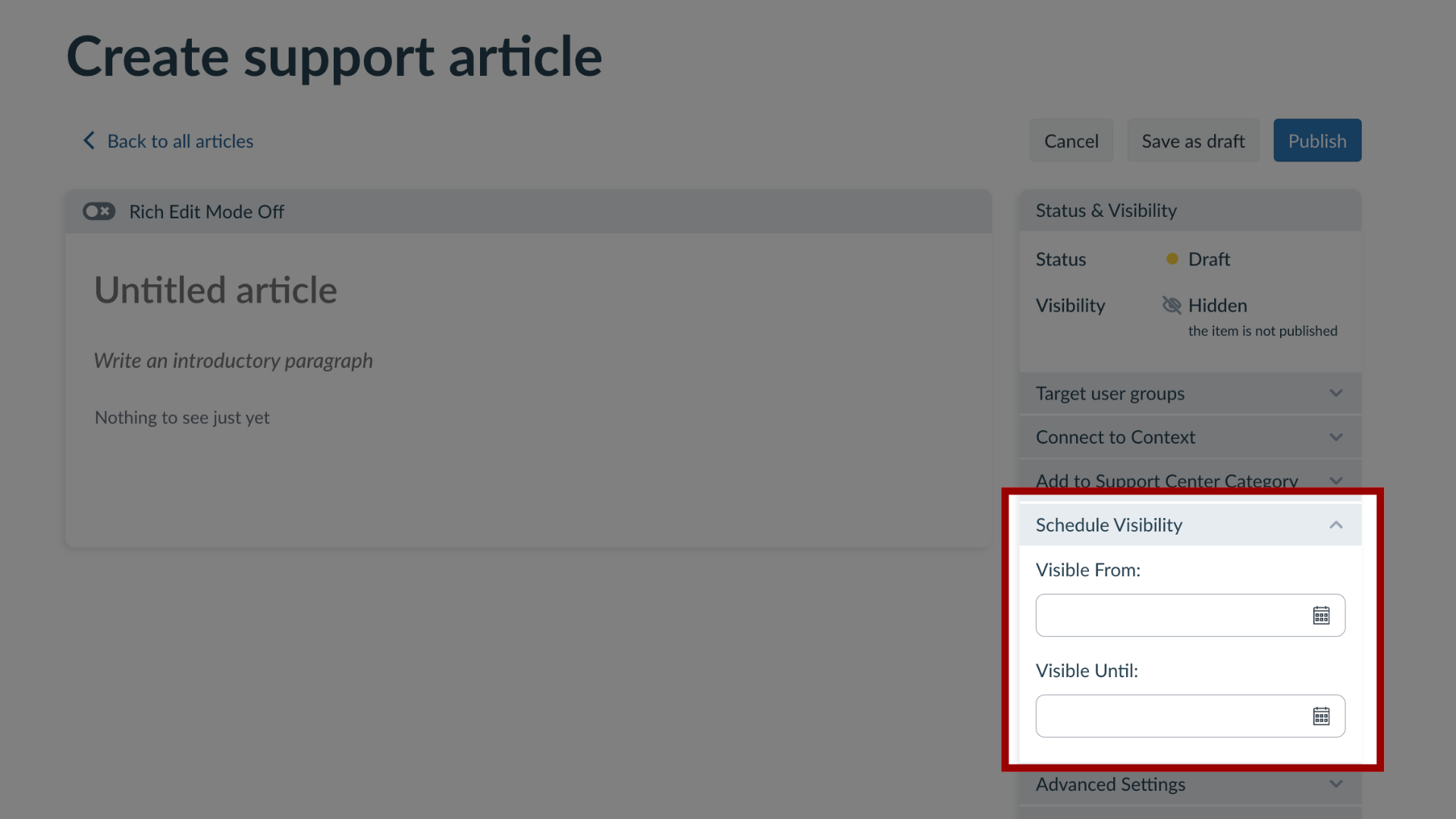This screenshot has height=819, width=1456.
Task: Click the back arrow icon to all articles
Action: (90, 141)
